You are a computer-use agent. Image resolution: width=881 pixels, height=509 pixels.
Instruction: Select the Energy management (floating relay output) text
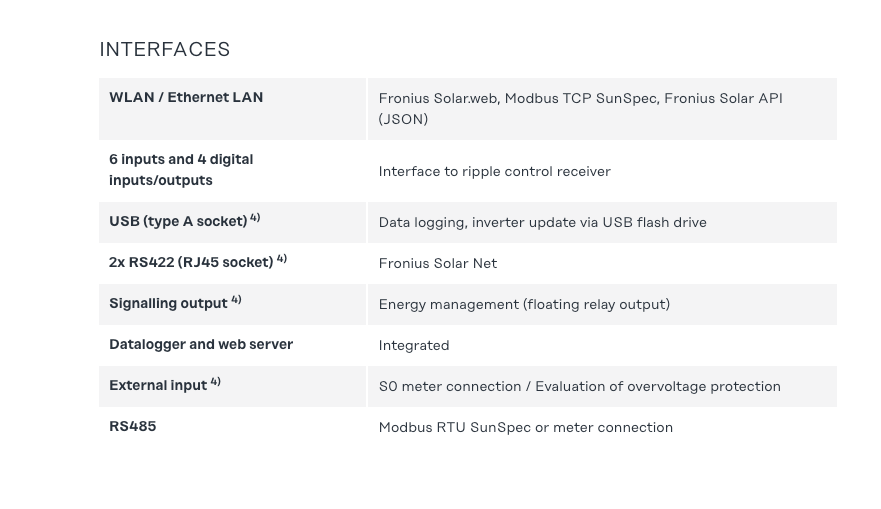click(524, 304)
